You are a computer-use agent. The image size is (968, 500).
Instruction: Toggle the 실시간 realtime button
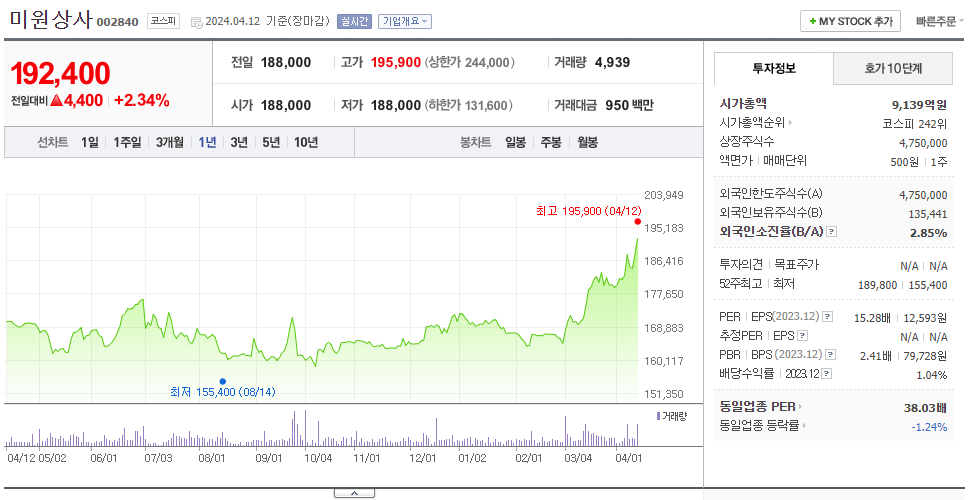[x=354, y=22]
